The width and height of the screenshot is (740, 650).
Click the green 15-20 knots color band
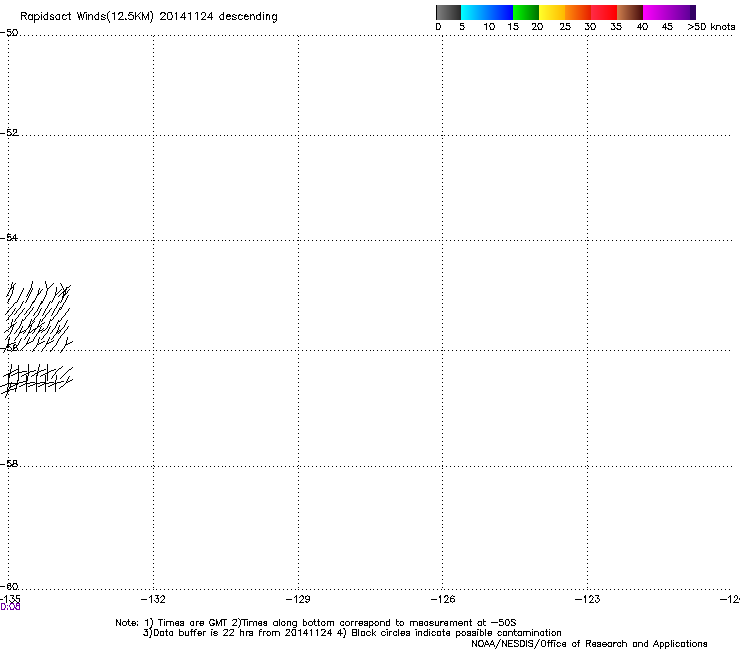526,12
